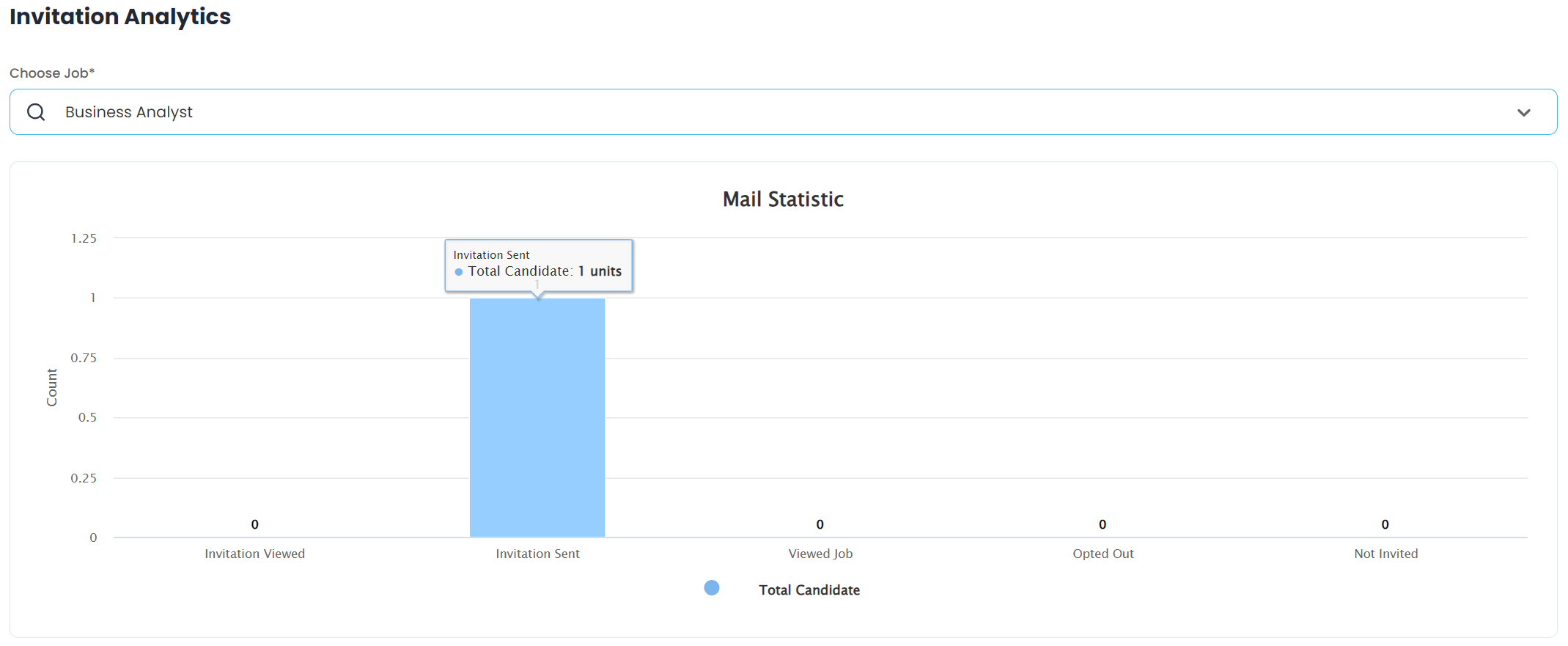Click the zero value above Opted Out
Viewport: 1568px width, 646px height.
1102,524
